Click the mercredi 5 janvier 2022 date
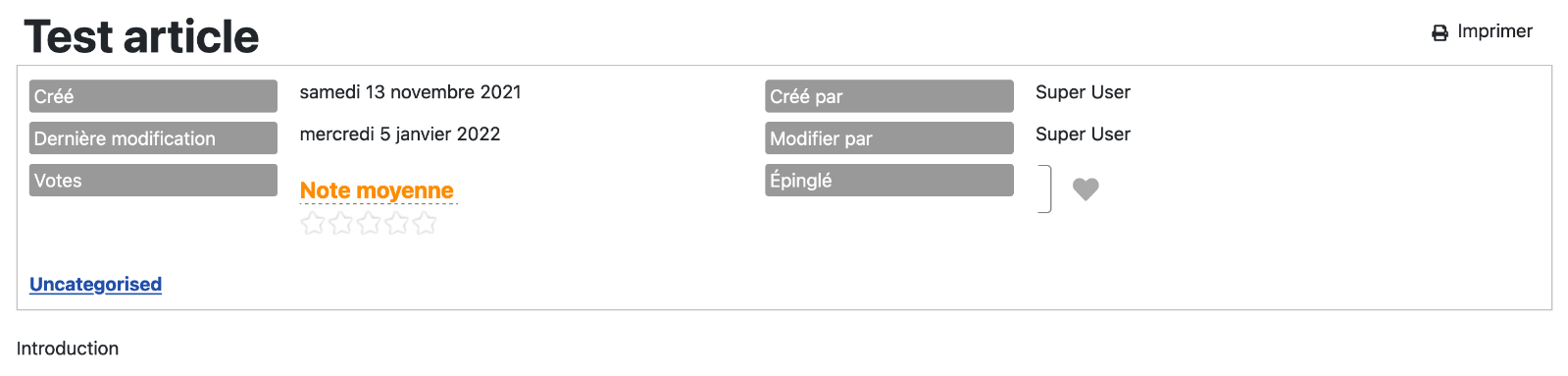1568x376 pixels. pos(400,134)
